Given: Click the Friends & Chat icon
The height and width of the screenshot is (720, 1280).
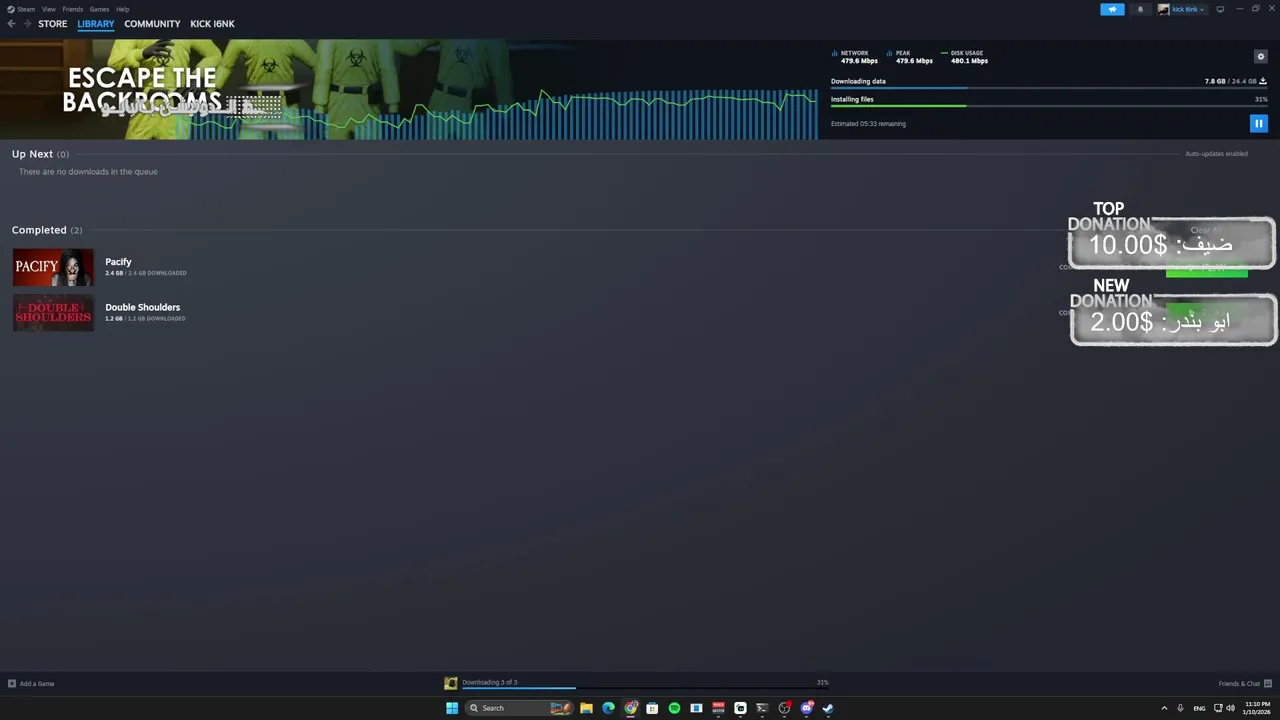Looking at the screenshot, I should tap(1268, 684).
